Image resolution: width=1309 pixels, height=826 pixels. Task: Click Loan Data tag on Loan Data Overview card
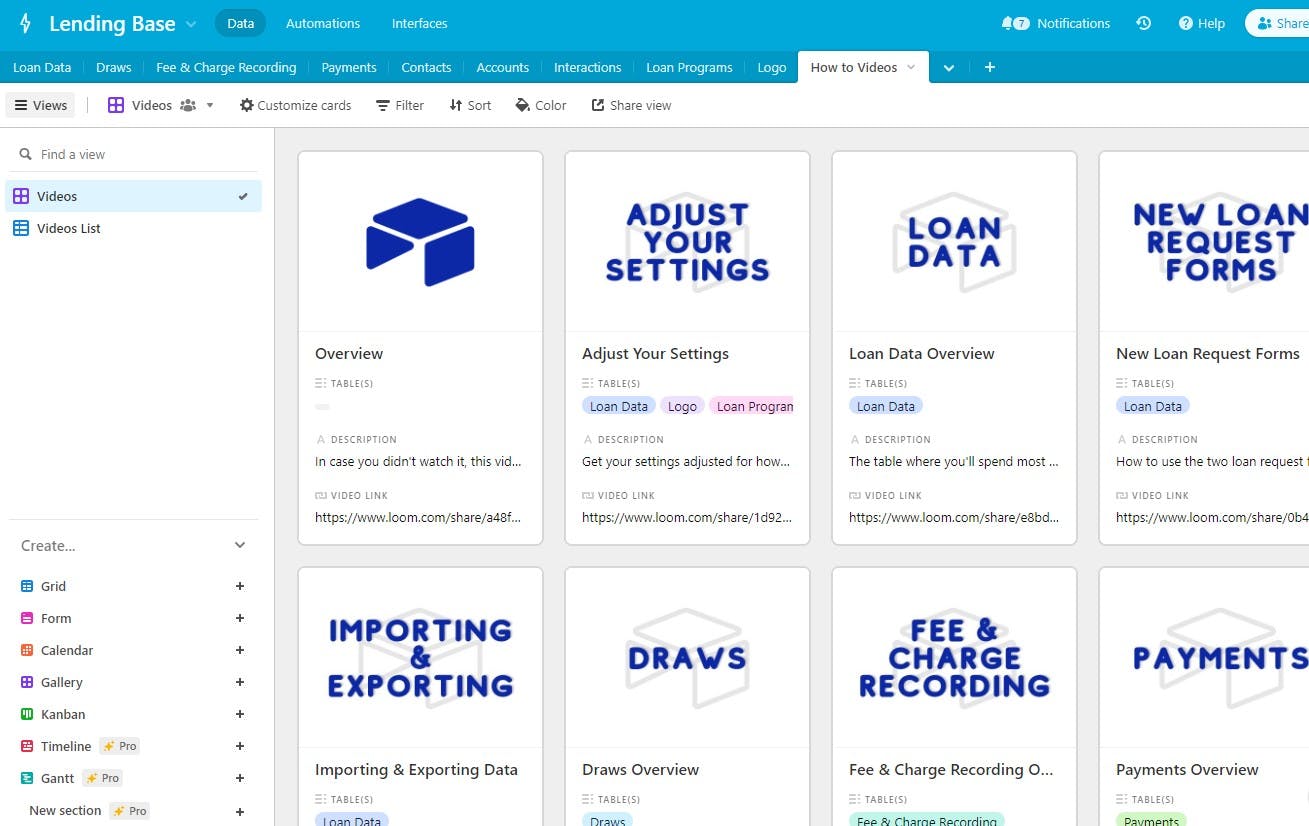886,406
